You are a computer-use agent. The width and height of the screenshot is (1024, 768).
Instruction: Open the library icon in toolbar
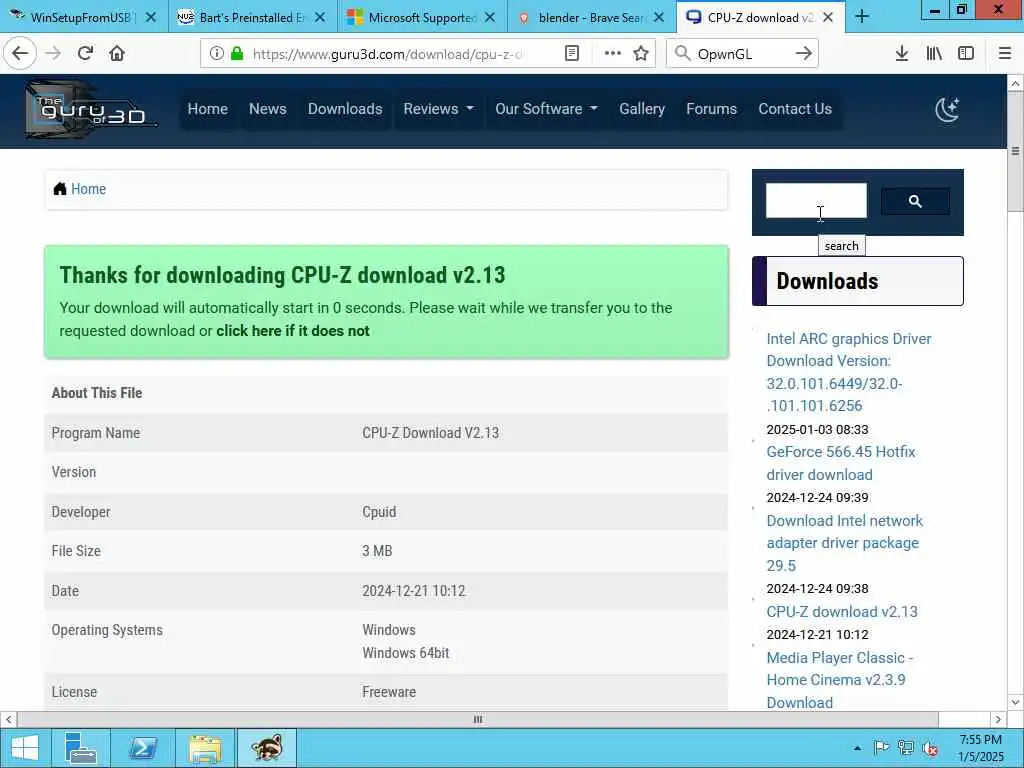coord(934,54)
